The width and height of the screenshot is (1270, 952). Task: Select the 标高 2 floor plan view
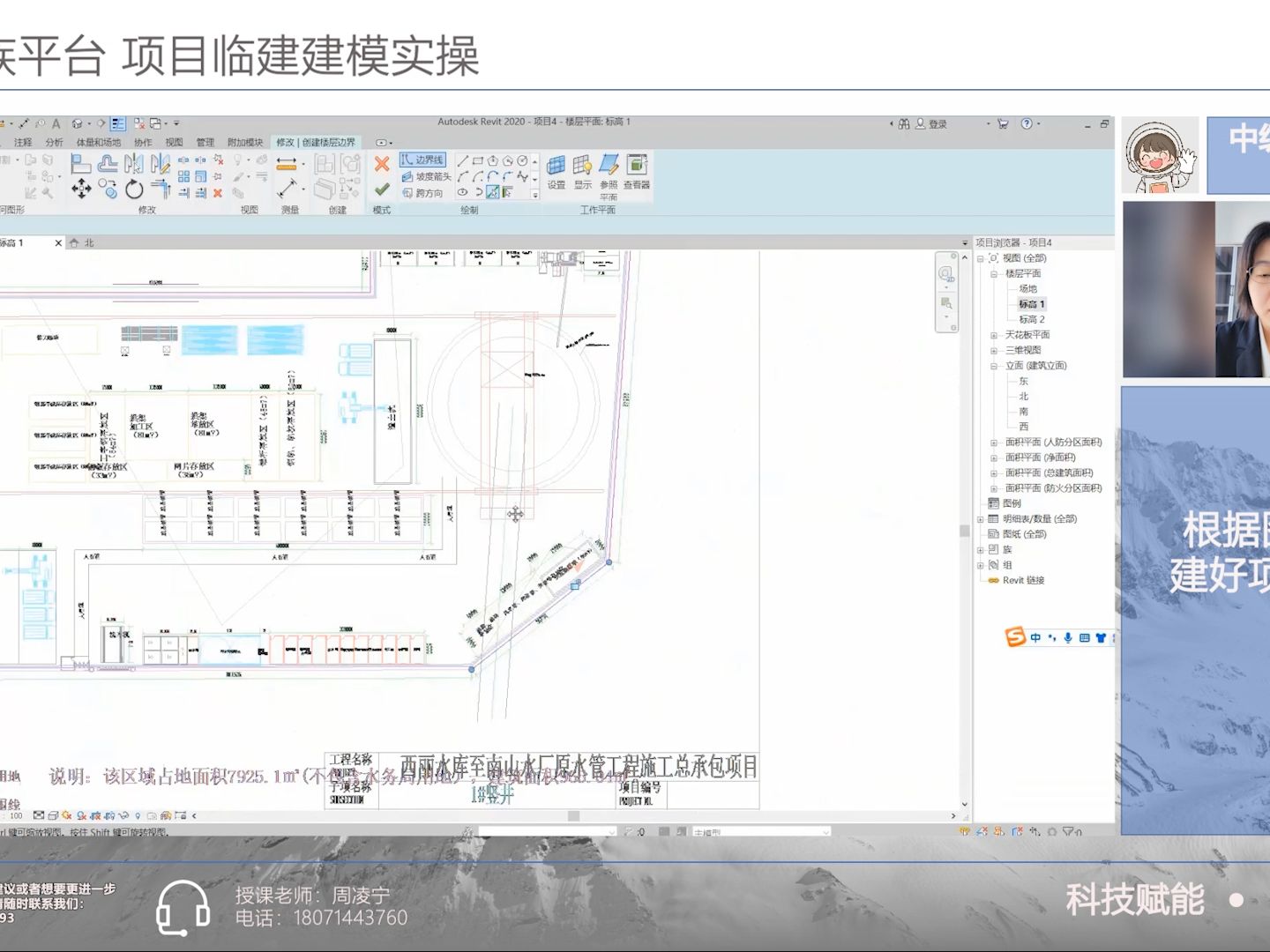pos(1034,319)
